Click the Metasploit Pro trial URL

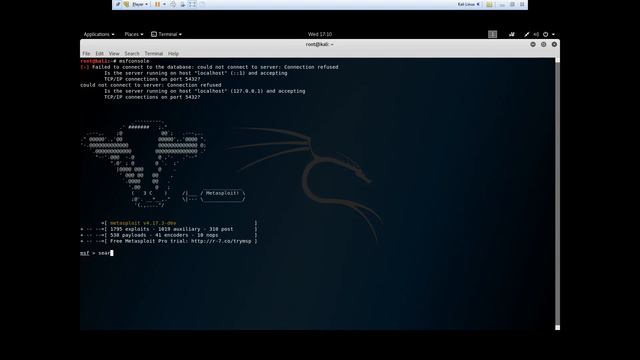[x=221, y=241]
